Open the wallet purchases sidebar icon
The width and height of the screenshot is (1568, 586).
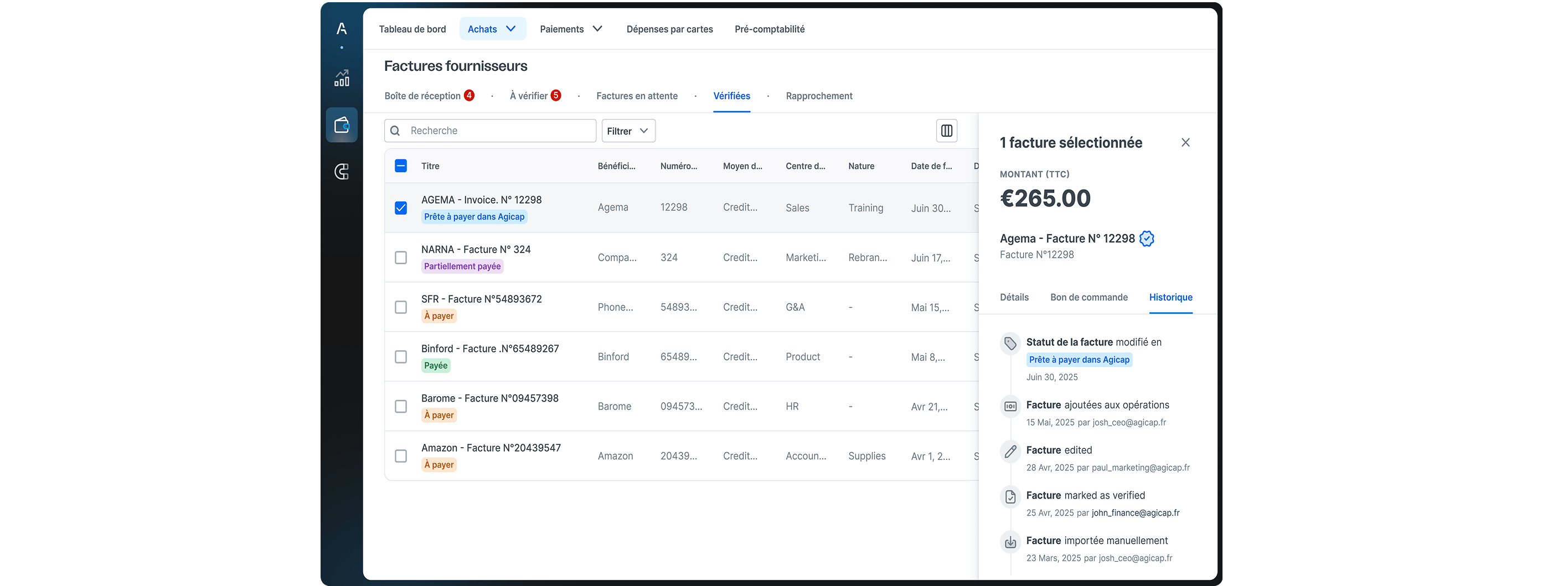tap(342, 125)
